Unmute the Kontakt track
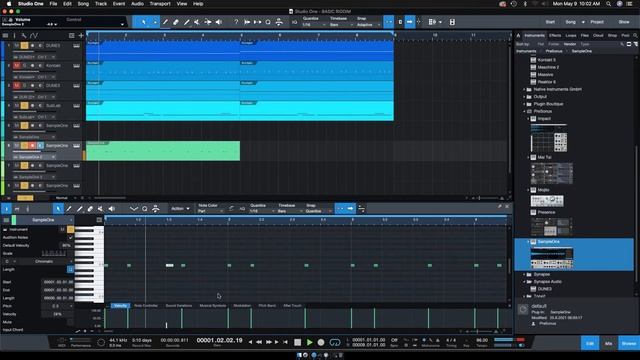Screen dimensions: 640x360 (x=16, y=66)
